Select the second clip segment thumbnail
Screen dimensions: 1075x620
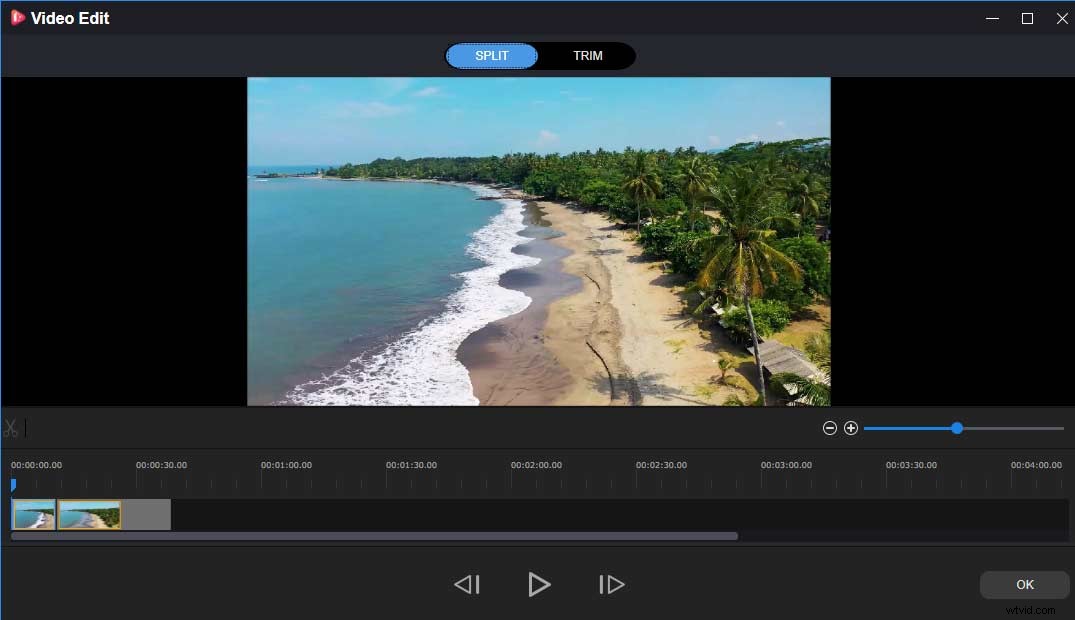tap(90, 514)
